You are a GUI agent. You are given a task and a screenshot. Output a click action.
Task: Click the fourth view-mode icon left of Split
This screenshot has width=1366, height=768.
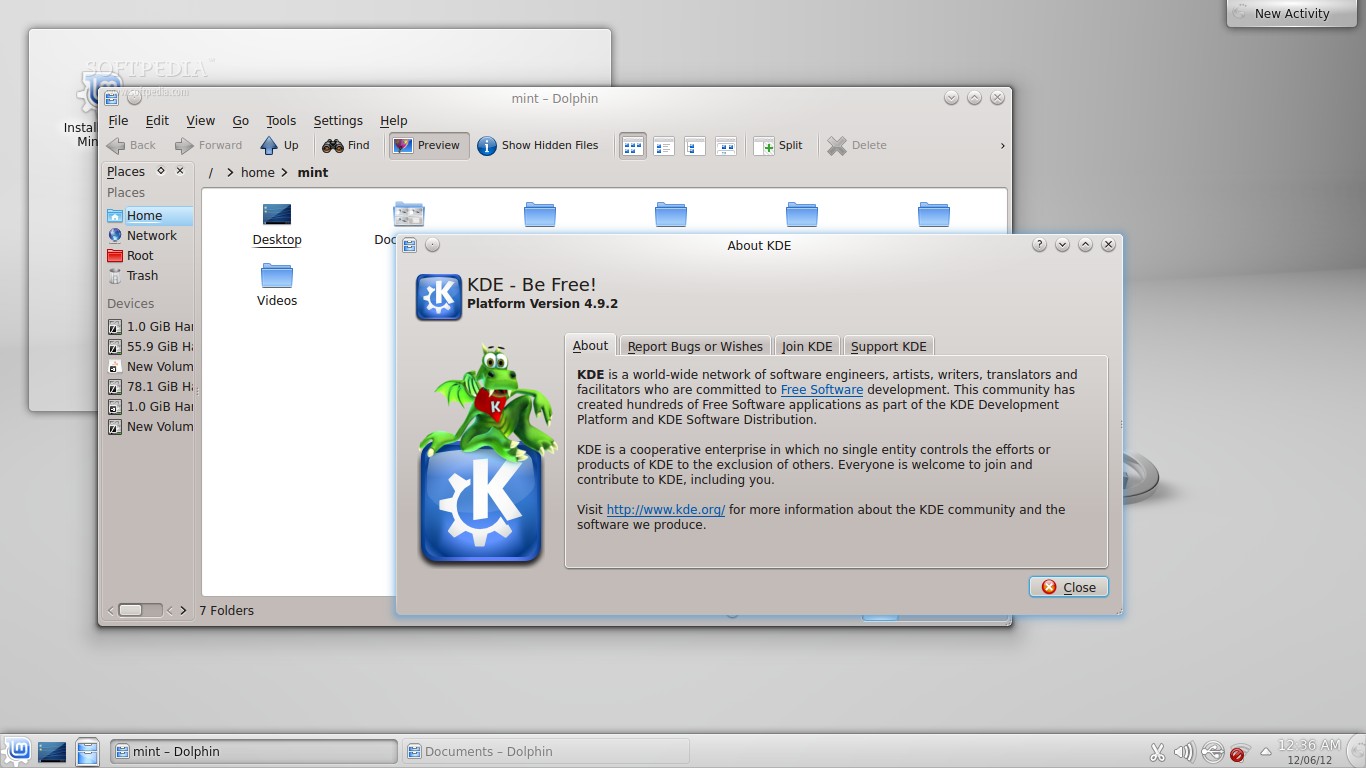(726, 146)
